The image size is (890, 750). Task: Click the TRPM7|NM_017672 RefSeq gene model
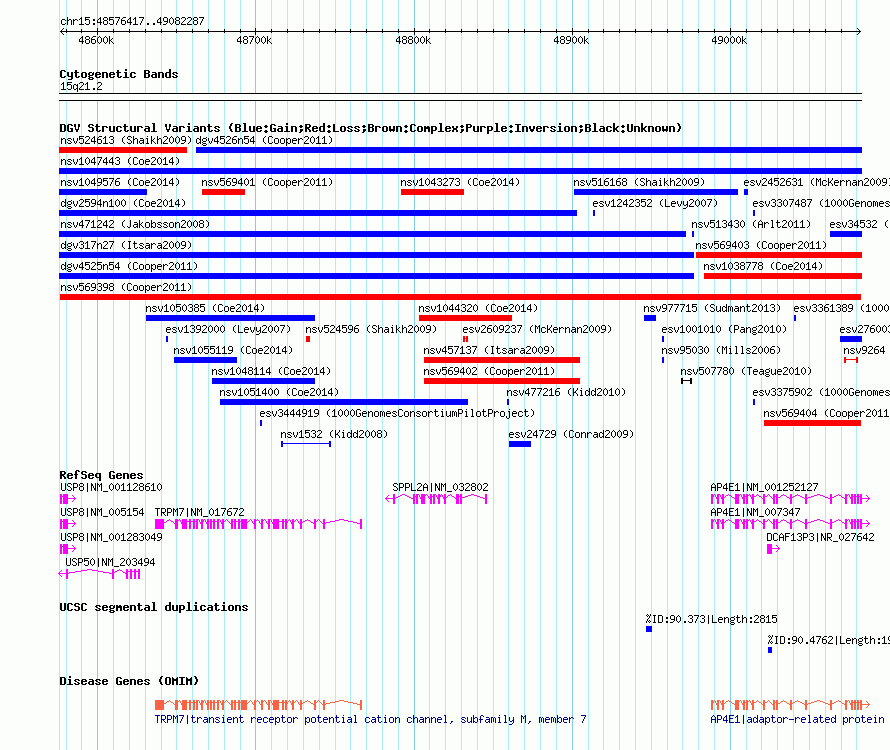coord(258,524)
